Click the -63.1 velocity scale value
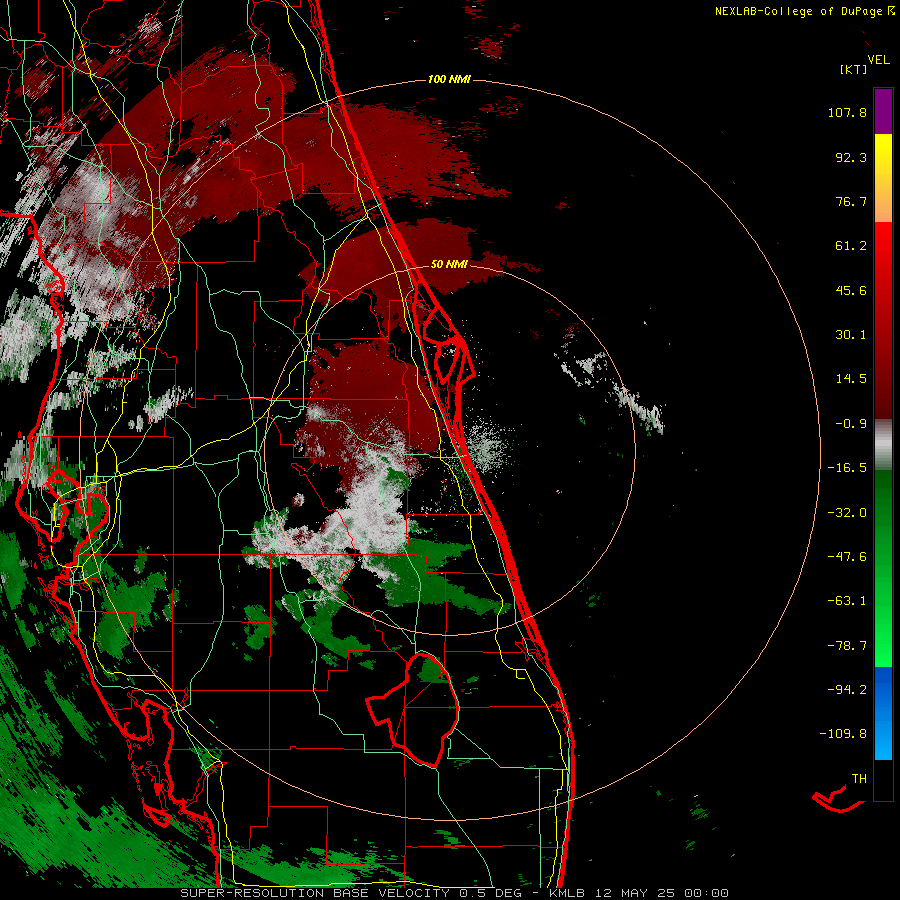This screenshot has height=900, width=900. pyautogui.click(x=847, y=601)
